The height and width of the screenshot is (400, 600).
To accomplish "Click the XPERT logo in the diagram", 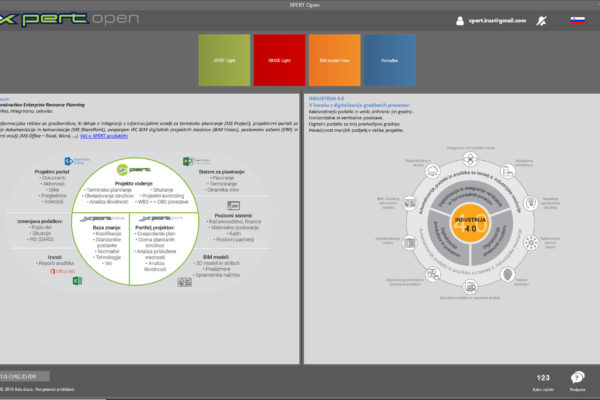I will [x=132, y=169].
